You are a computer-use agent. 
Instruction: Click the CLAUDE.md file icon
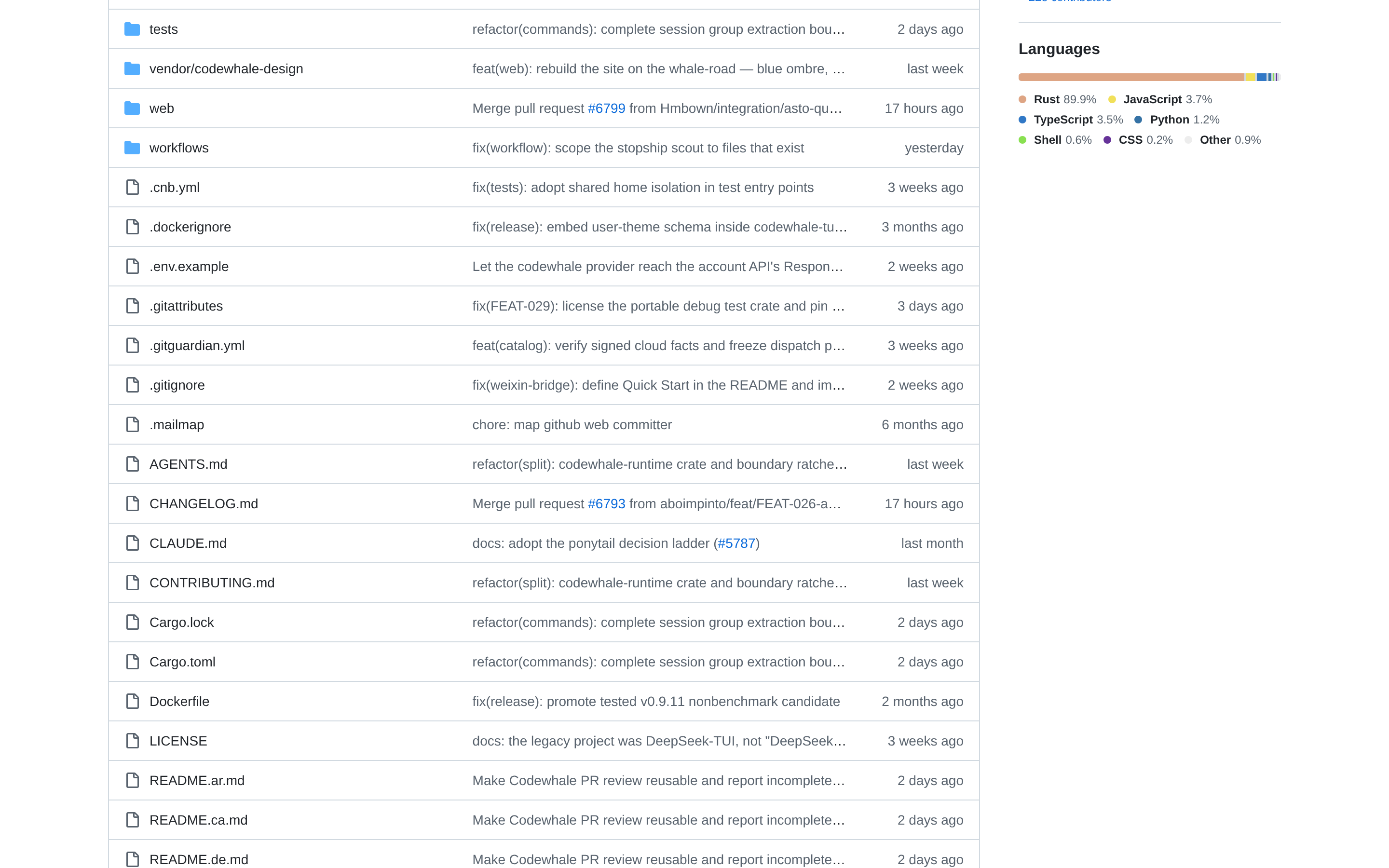click(x=133, y=543)
